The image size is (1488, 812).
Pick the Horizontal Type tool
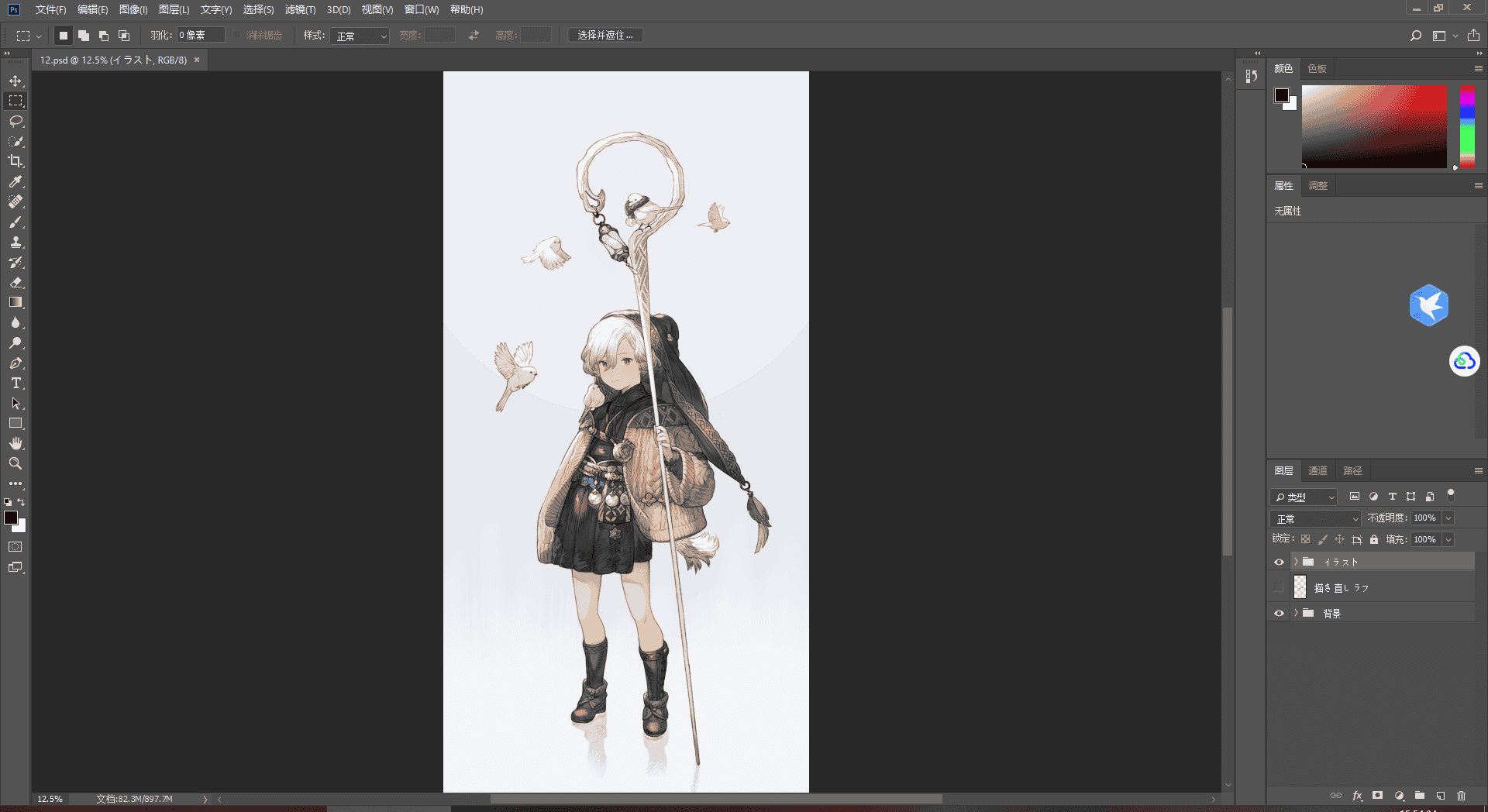tap(15, 383)
